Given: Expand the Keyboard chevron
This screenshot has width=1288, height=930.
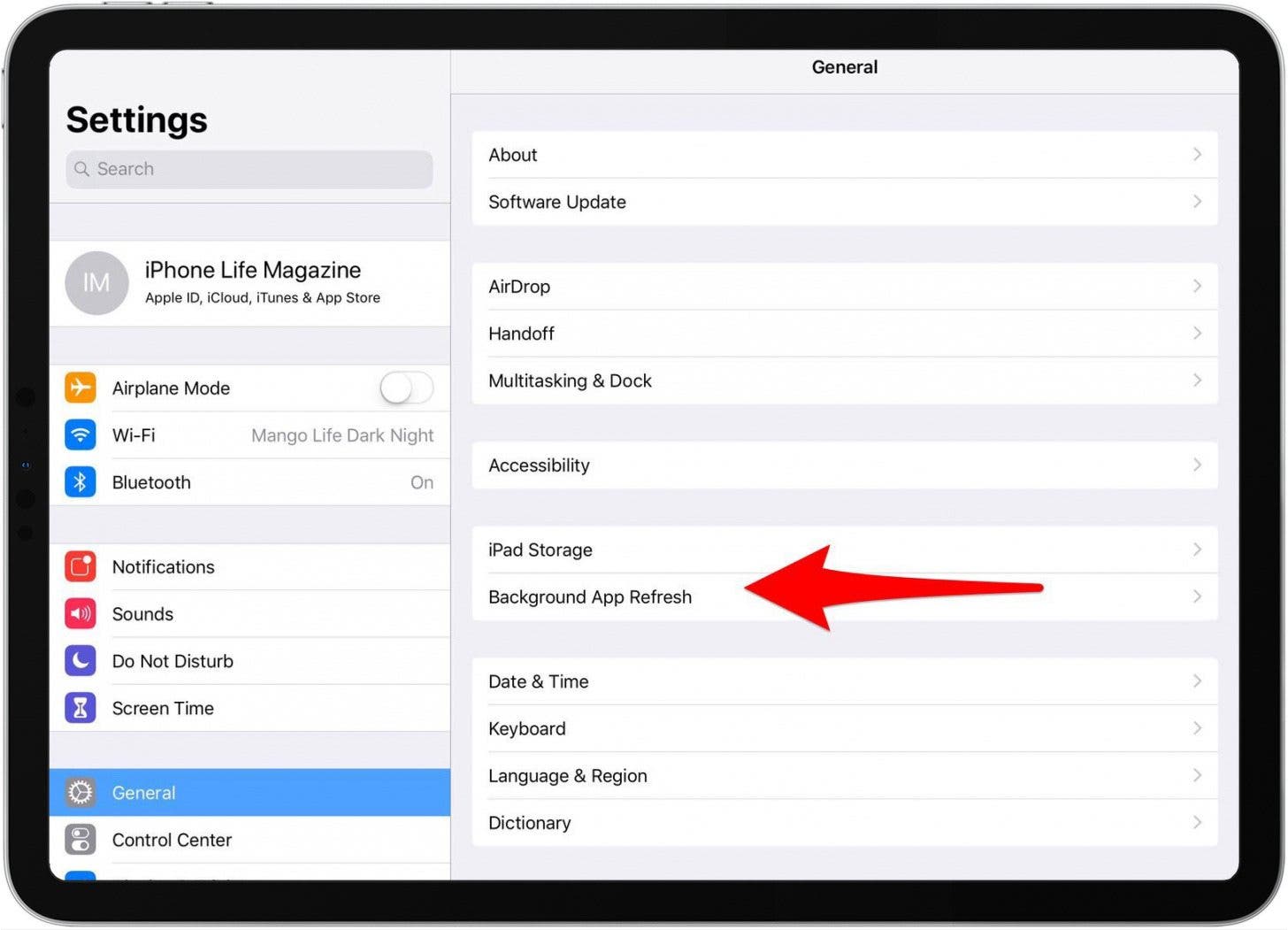Looking at the screenshot, I should coord(1197,727).
